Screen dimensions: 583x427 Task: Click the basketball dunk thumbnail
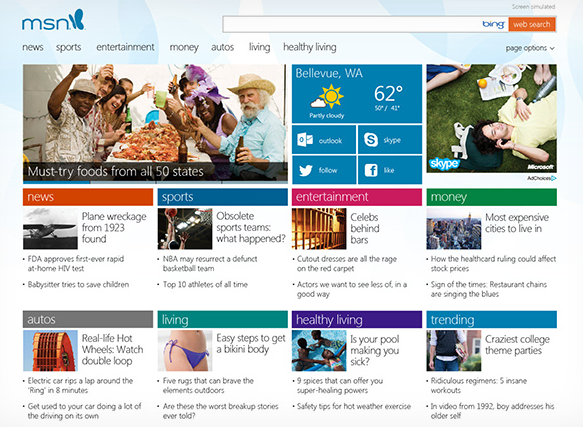pyautogui.click(x=185, y=229)
